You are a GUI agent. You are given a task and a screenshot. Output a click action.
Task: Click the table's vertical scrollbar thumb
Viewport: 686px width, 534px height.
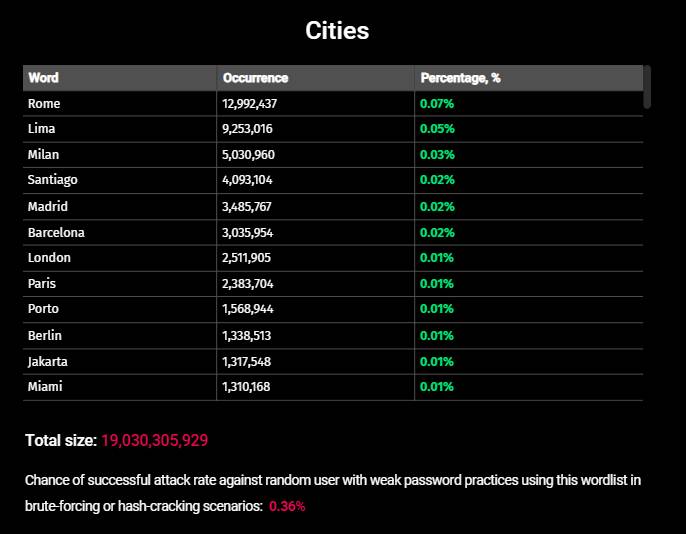point(647,87)
